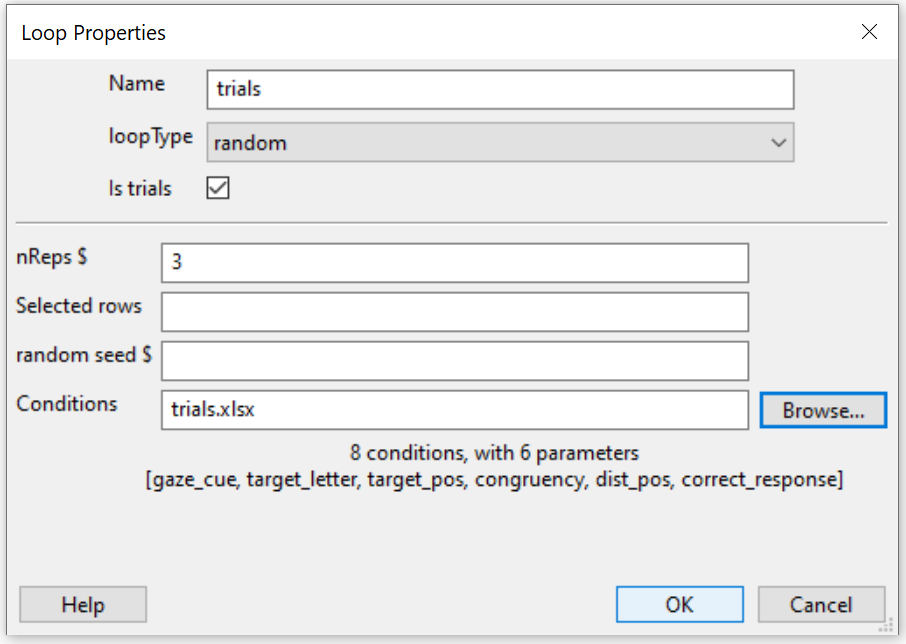906x644 pixels.
Task: Confirm the loop settings with OK
Action: (679, 605)
